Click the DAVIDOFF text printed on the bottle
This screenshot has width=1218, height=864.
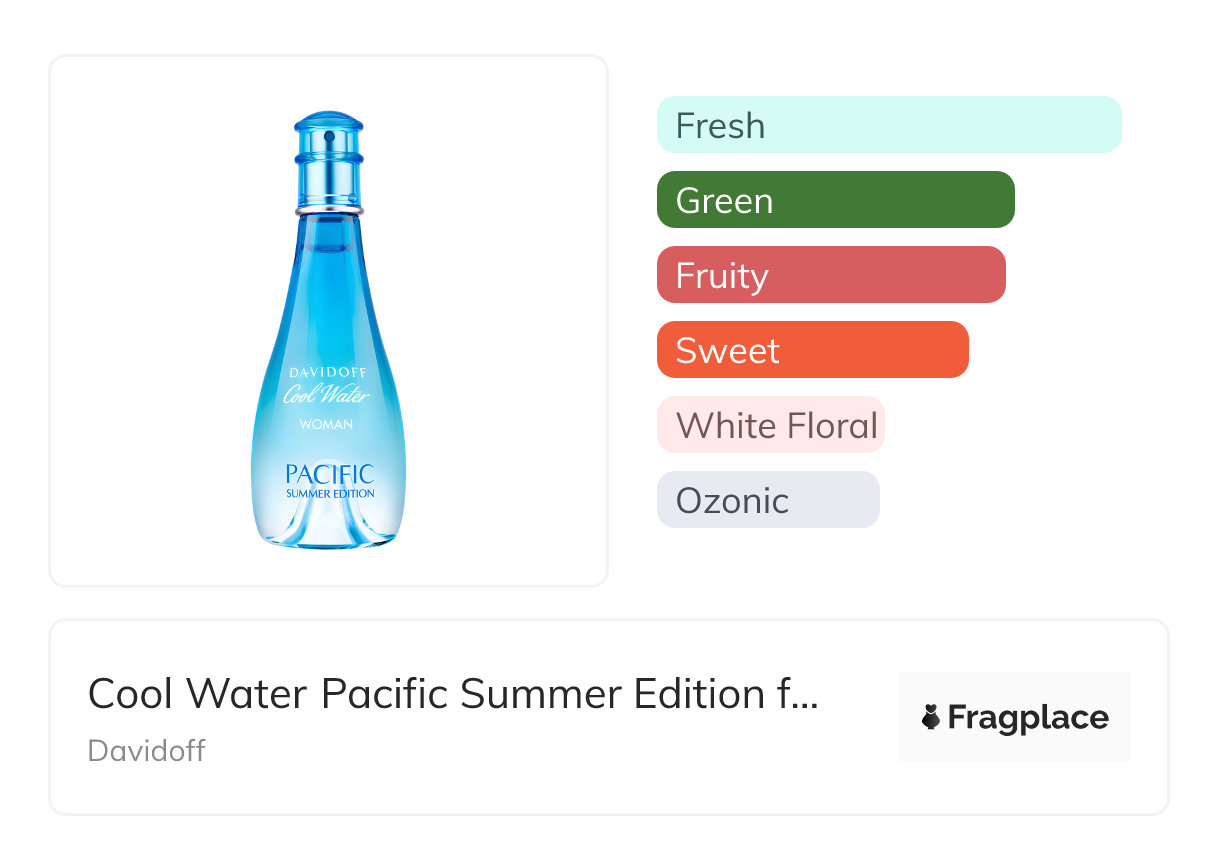tap(327, 373)
